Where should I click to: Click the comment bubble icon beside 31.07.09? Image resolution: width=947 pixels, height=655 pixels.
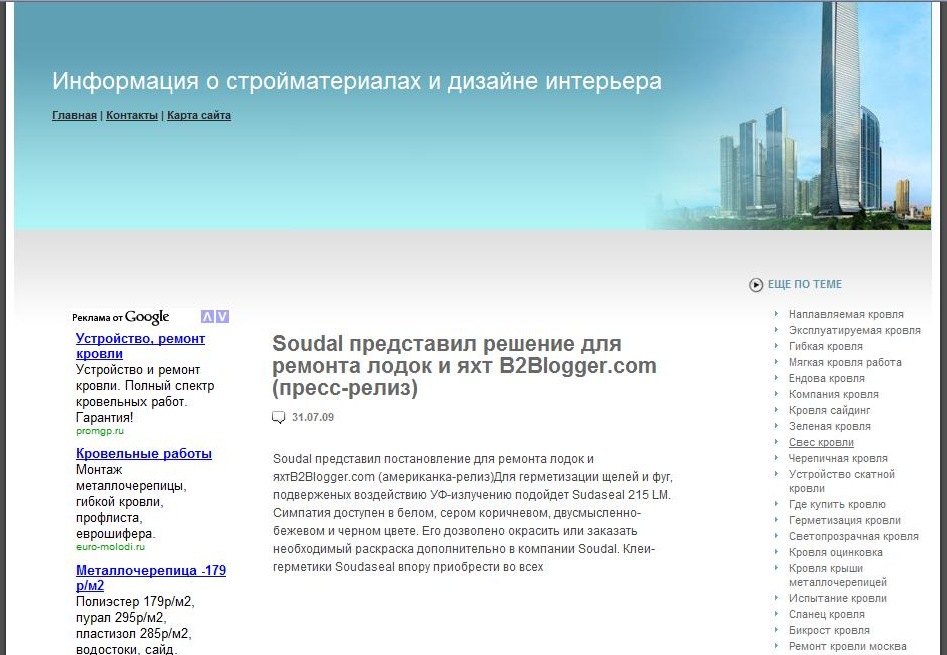278,417
